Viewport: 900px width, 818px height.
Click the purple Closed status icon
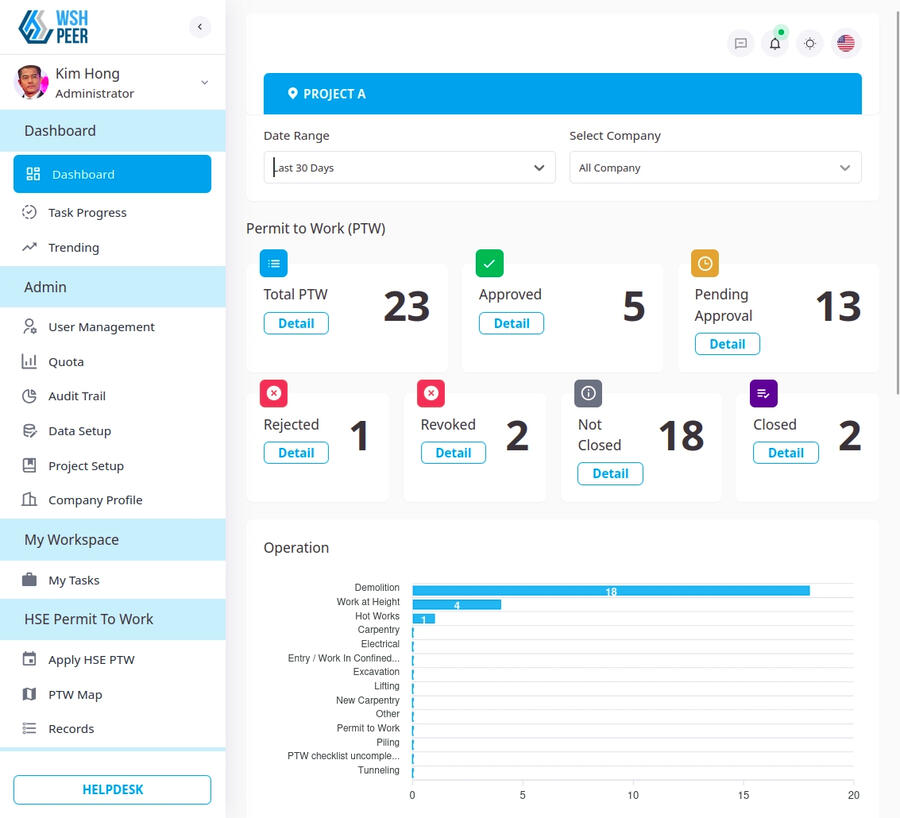(x=763, y=393)
